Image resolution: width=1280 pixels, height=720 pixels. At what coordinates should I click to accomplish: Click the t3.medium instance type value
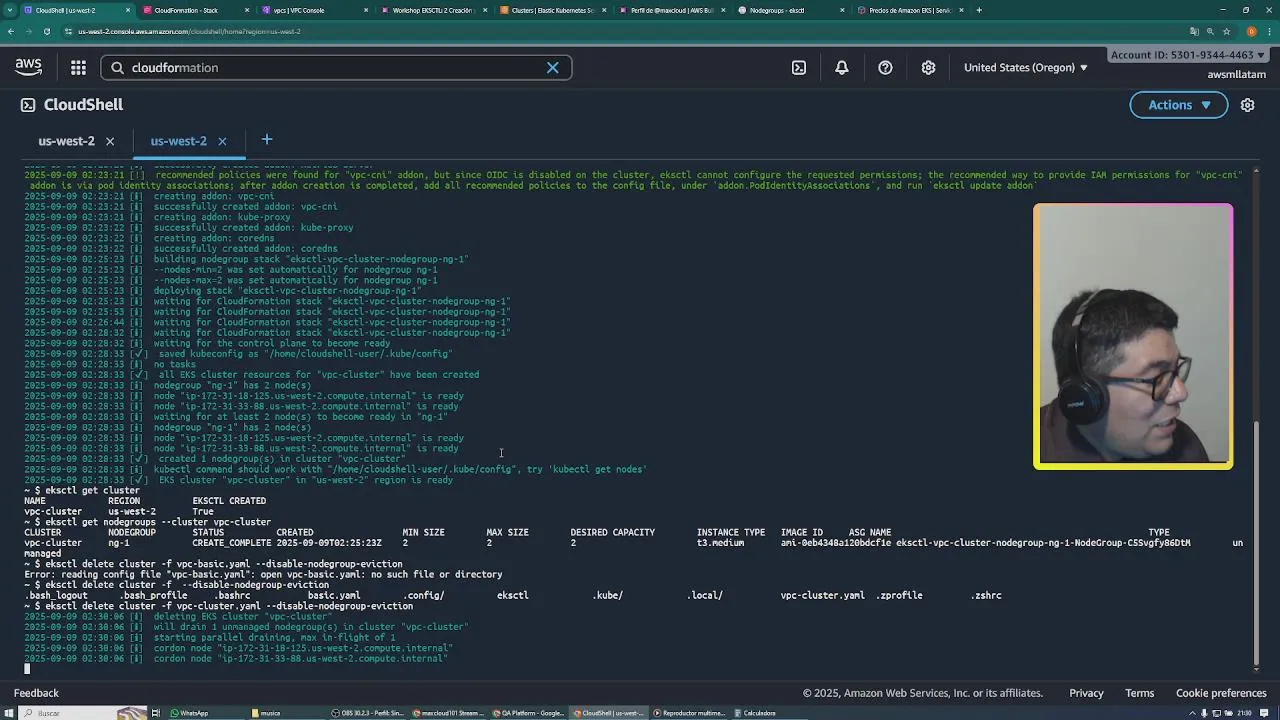(x=720, y=543)
